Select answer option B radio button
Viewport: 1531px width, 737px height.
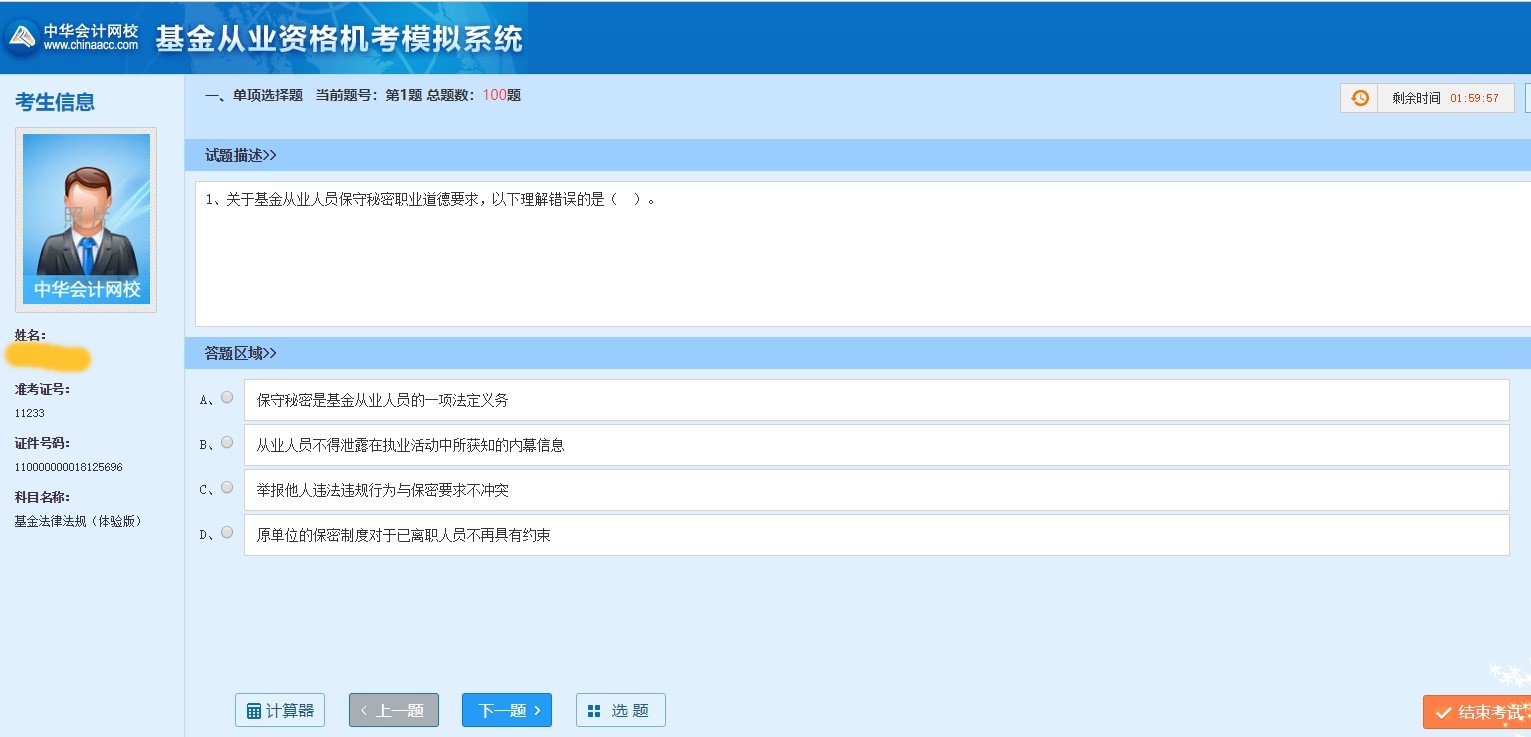227,442
